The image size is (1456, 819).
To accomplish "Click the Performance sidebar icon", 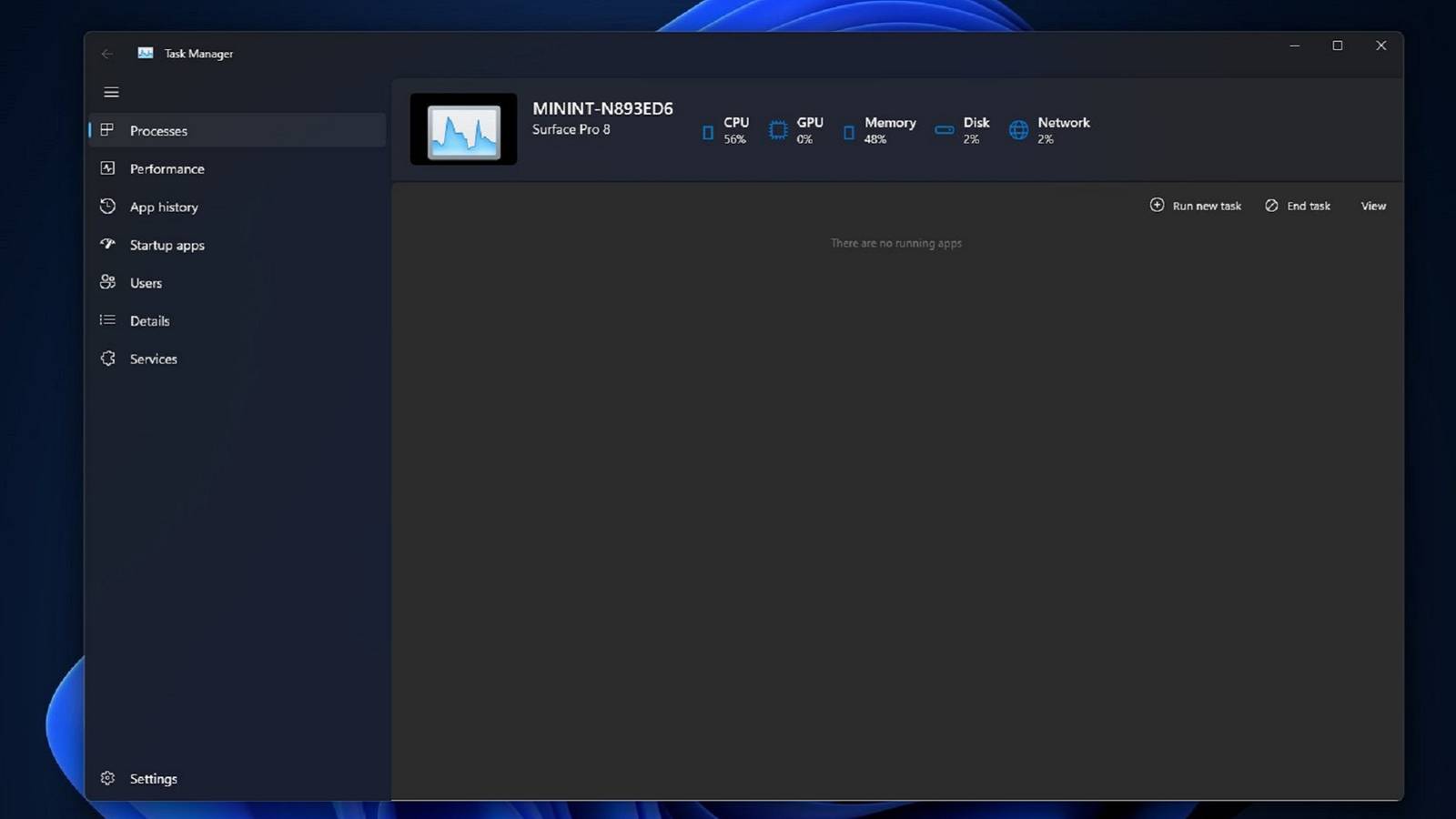I will (107, 168).
